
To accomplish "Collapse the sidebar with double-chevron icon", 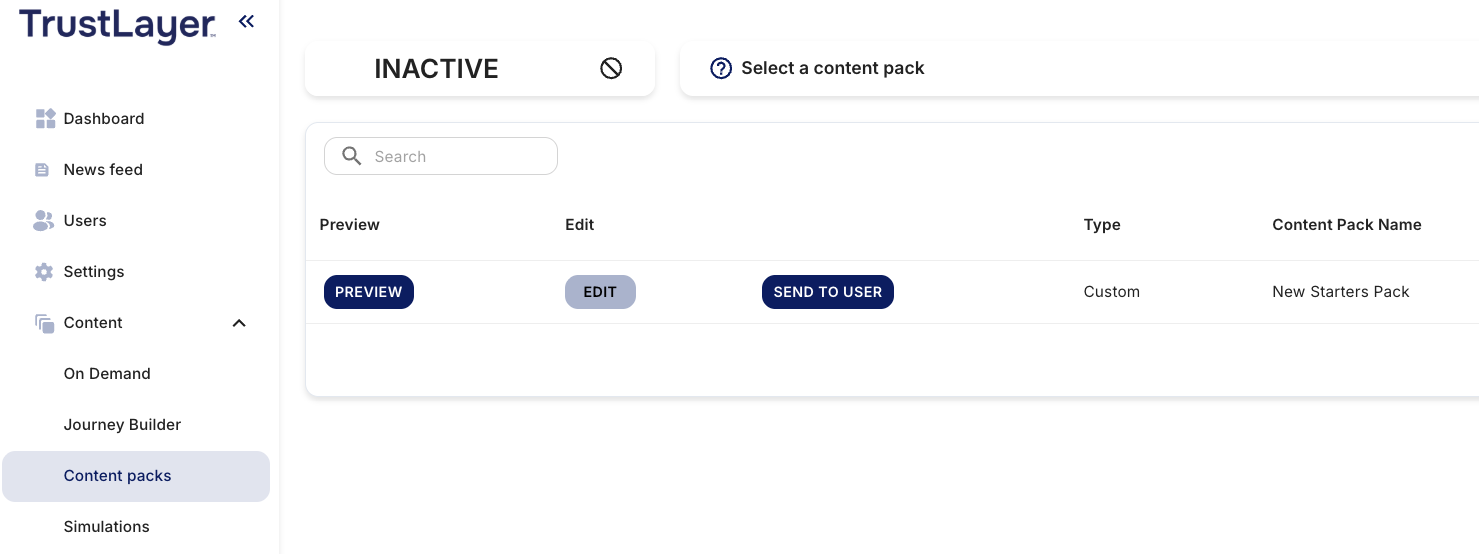I will (246, 21).
